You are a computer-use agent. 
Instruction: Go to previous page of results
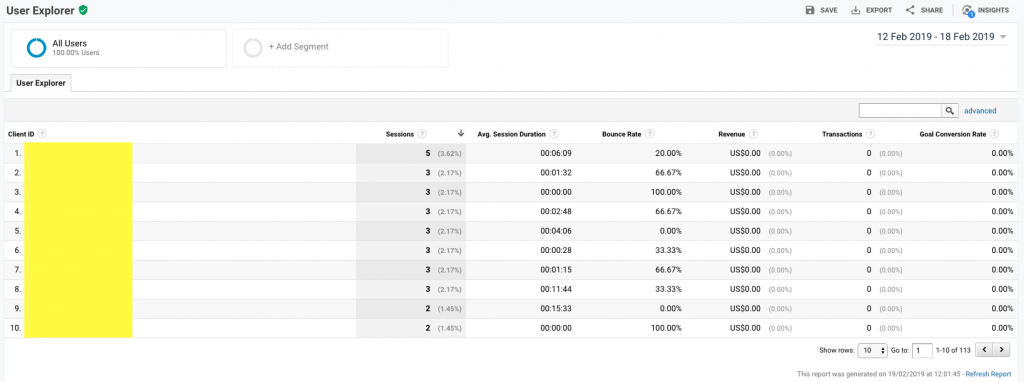coord(984,351)
